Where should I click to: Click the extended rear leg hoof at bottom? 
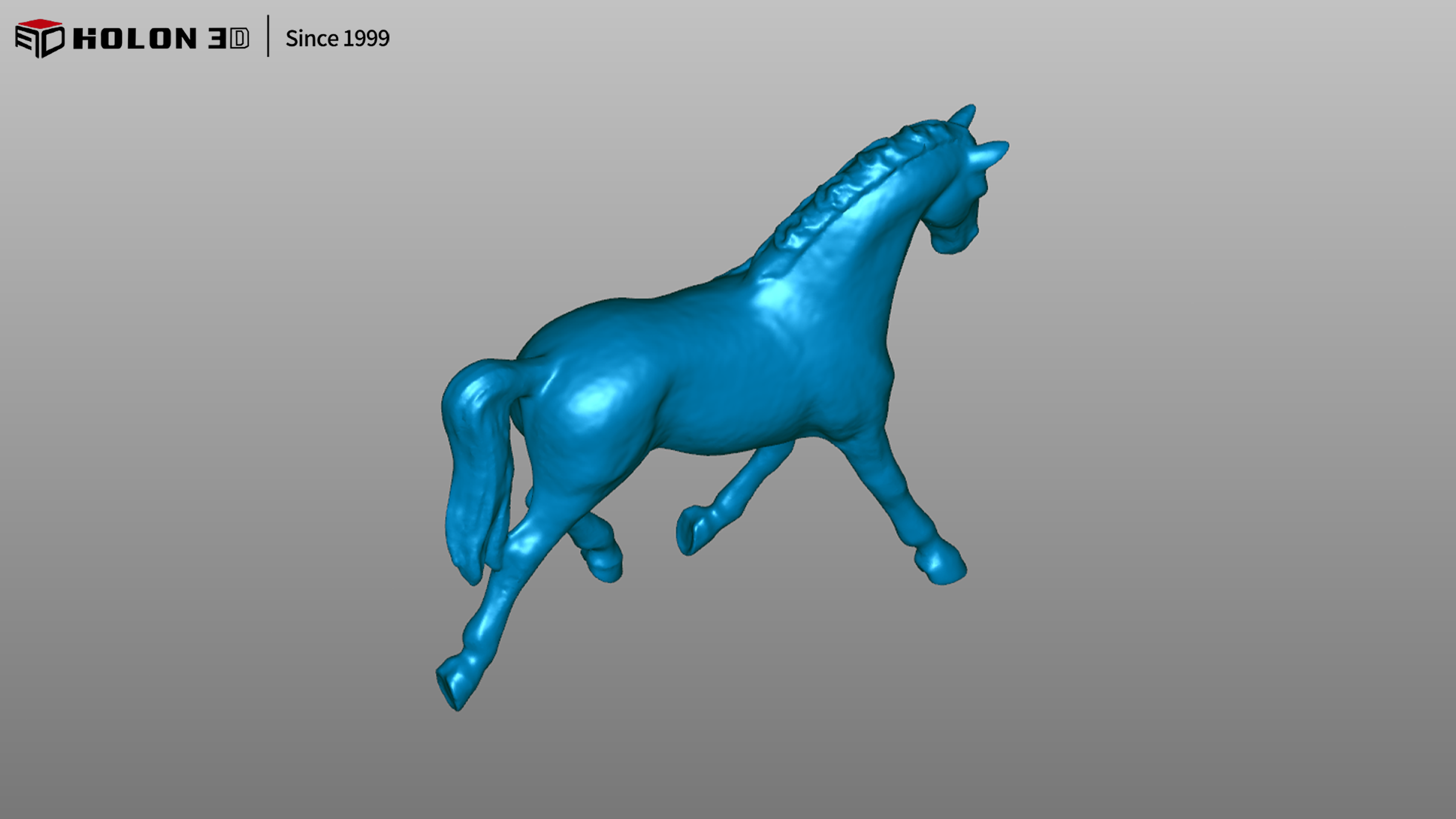[x=453, y=686]
